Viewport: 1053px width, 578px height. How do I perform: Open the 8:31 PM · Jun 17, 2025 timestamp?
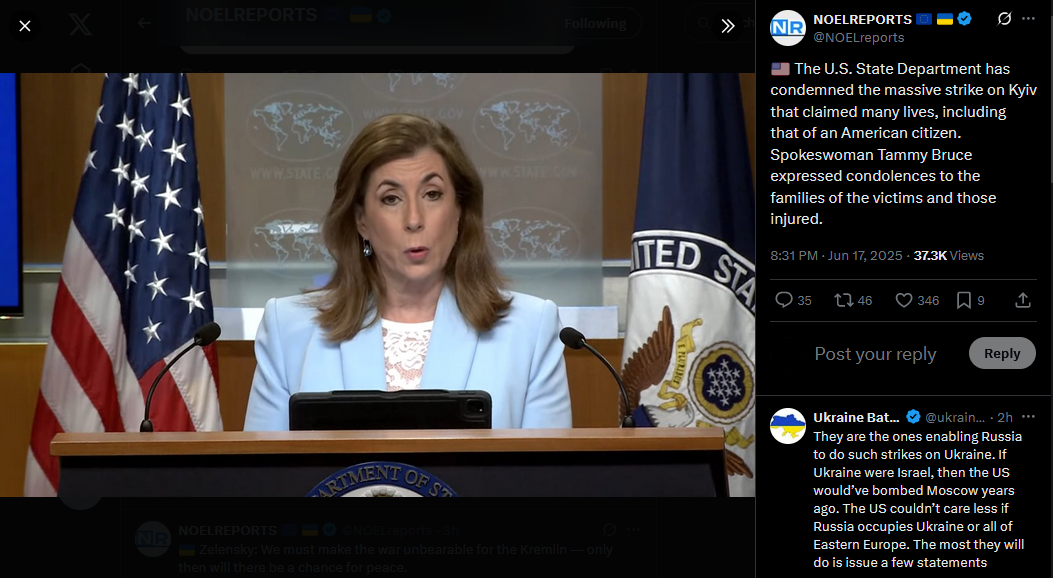(x=836, y=256)
